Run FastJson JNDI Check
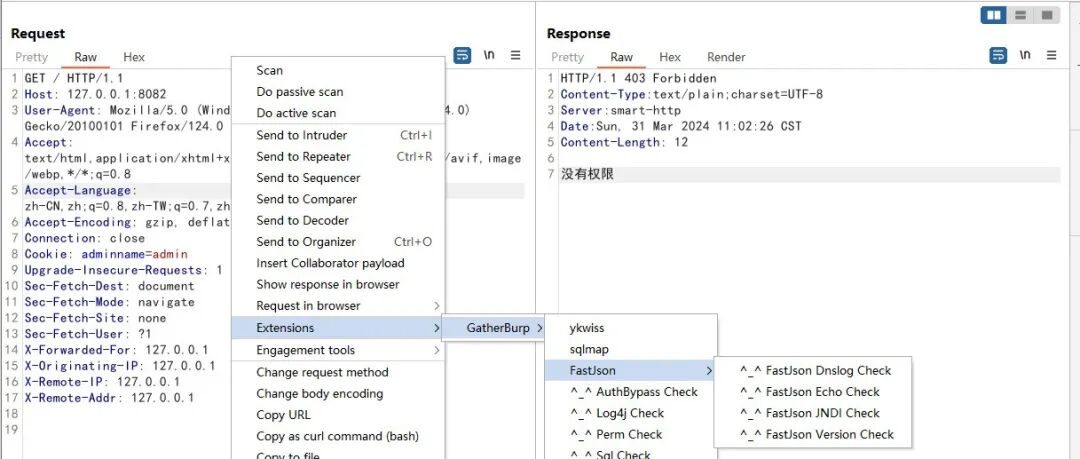Viewport: 1080px width, 459px height. pyautogui.click(x=813, y=414)
